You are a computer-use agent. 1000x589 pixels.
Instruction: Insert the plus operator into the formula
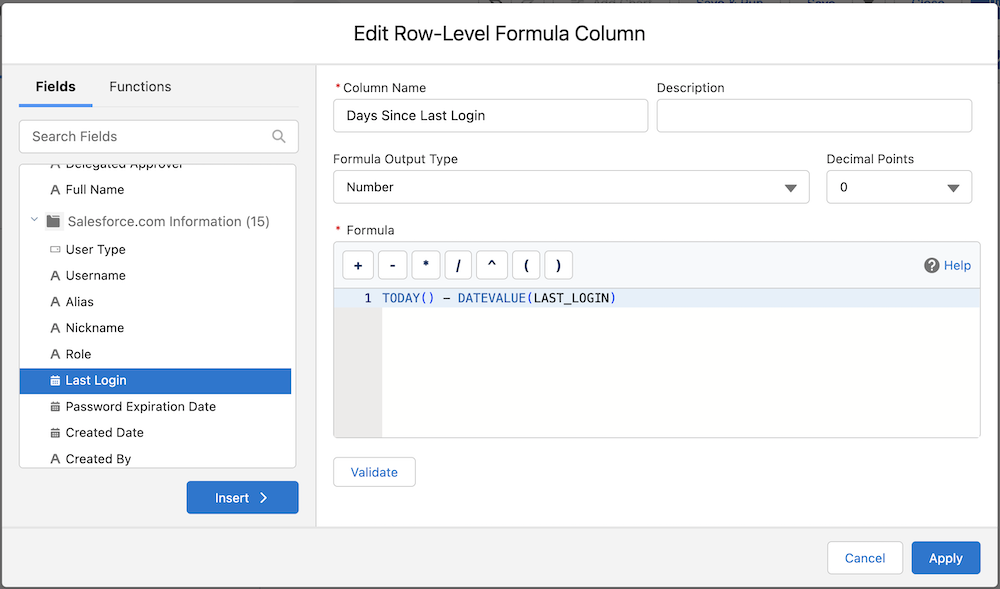(358, 265)
